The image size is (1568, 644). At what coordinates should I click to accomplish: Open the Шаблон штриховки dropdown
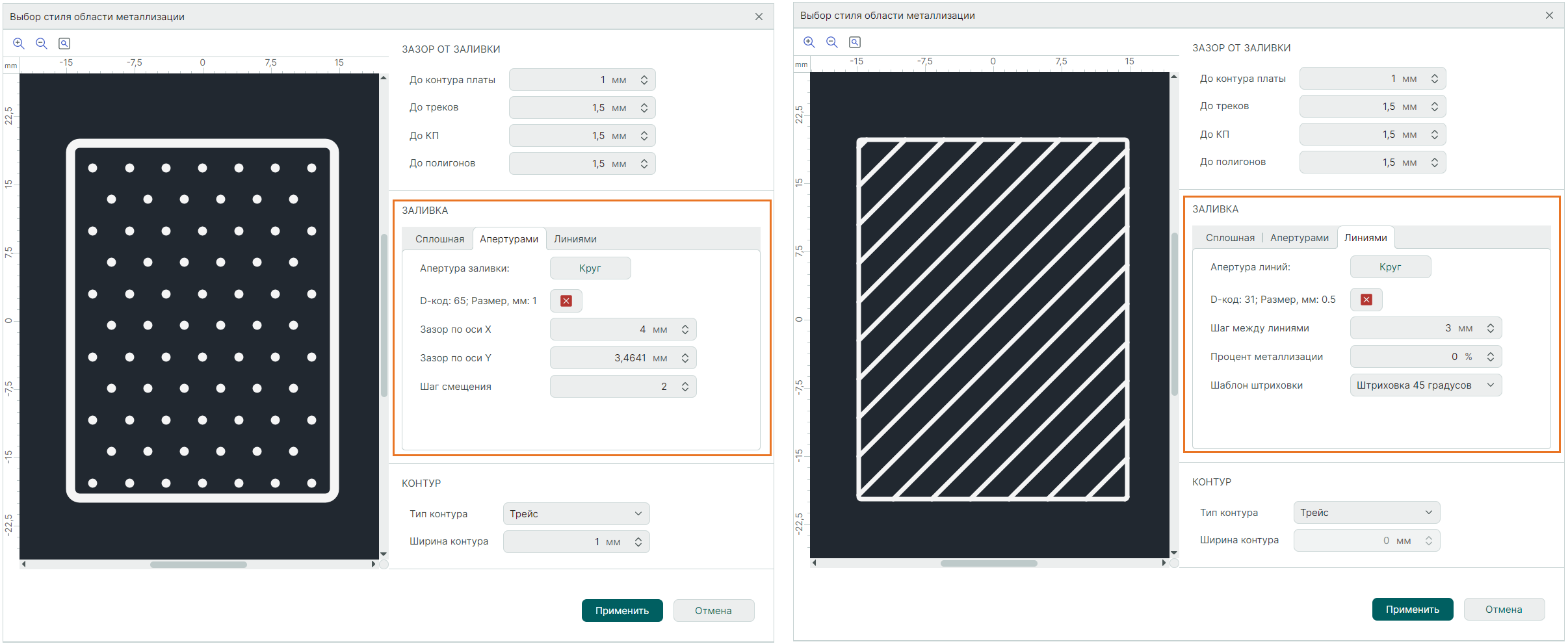1426,385
